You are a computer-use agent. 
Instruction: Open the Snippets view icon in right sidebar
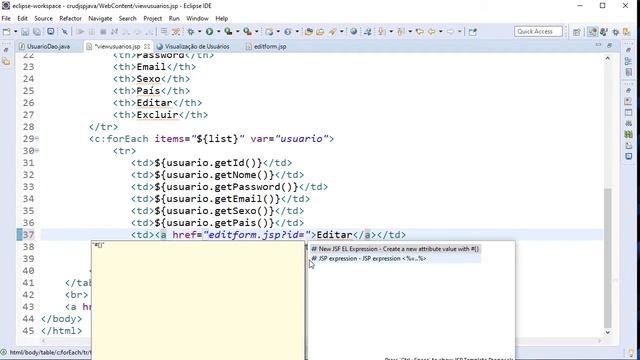point(629,145)
